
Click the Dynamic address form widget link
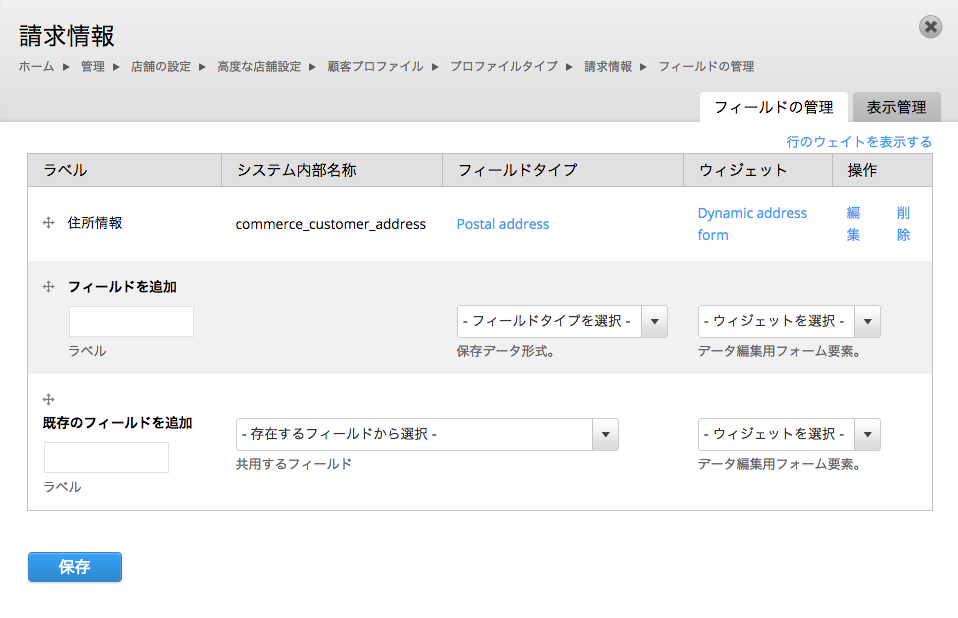(x=752, y=212)
